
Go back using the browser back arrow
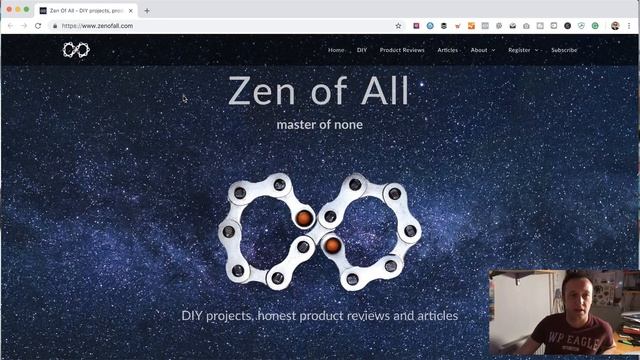tap(11, 26)
